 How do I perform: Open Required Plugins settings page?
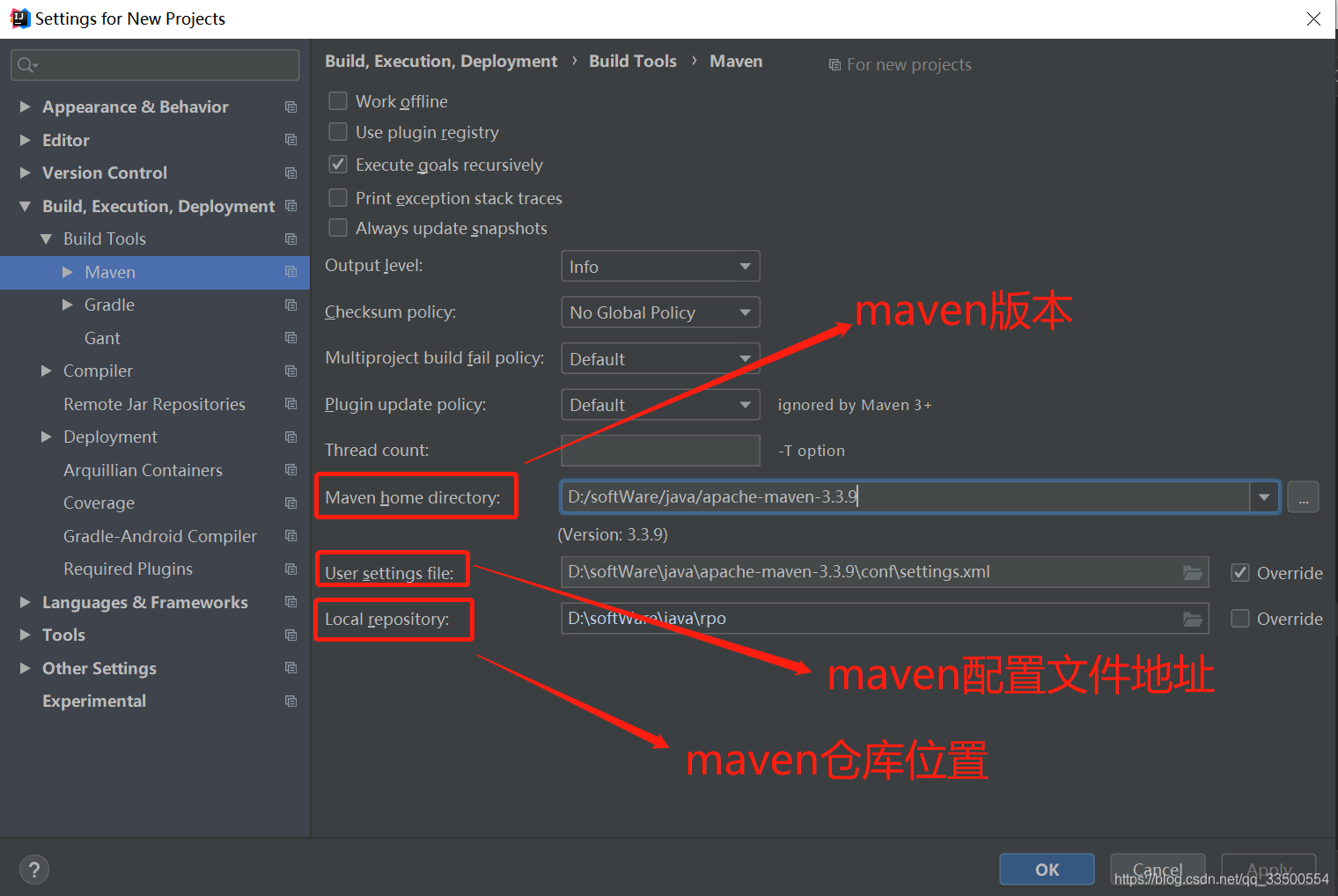[128, 569]
